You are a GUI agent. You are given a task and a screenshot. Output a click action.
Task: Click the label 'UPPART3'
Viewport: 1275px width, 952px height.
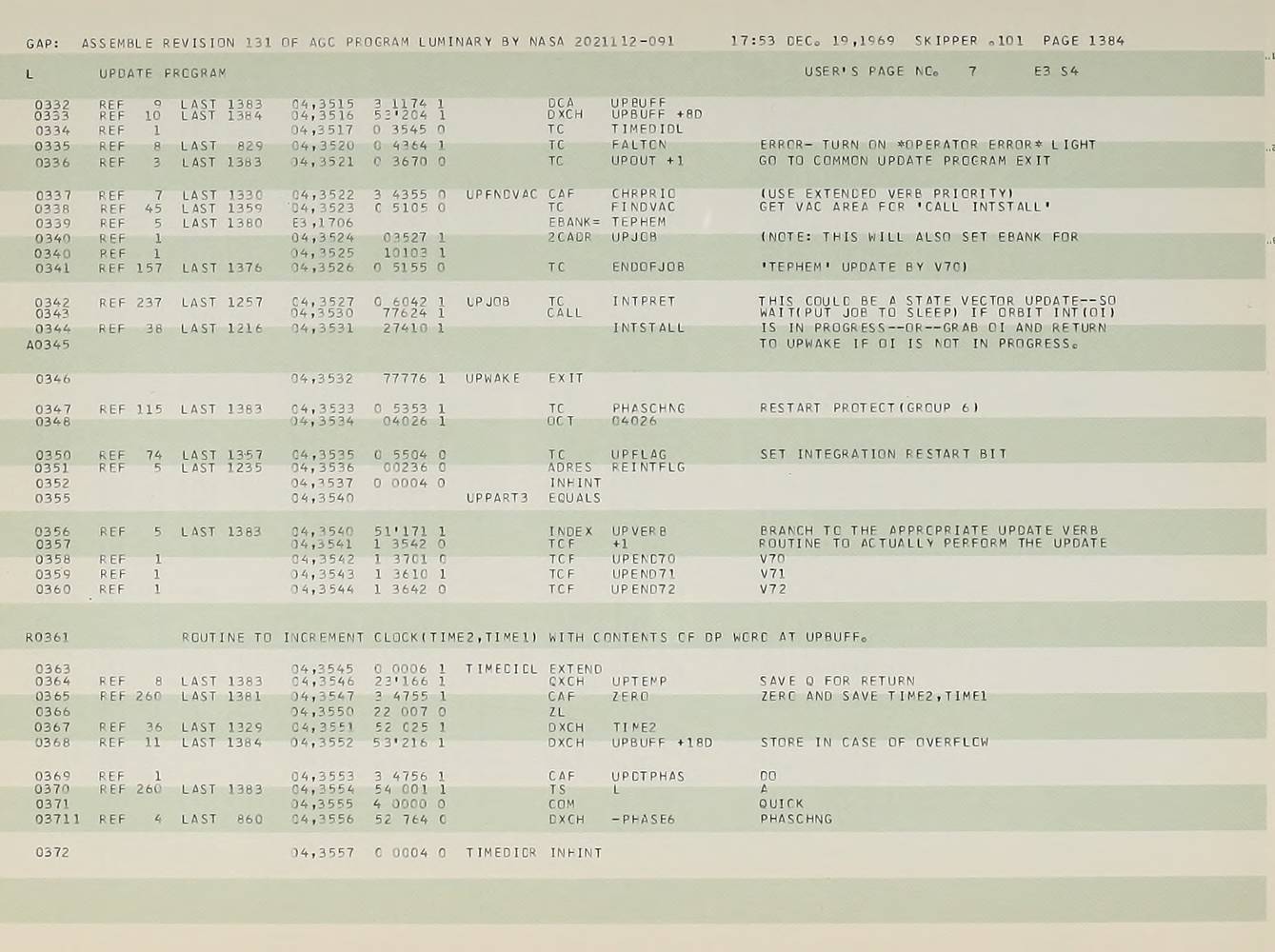pyautogui.click(x=497, y=498)
